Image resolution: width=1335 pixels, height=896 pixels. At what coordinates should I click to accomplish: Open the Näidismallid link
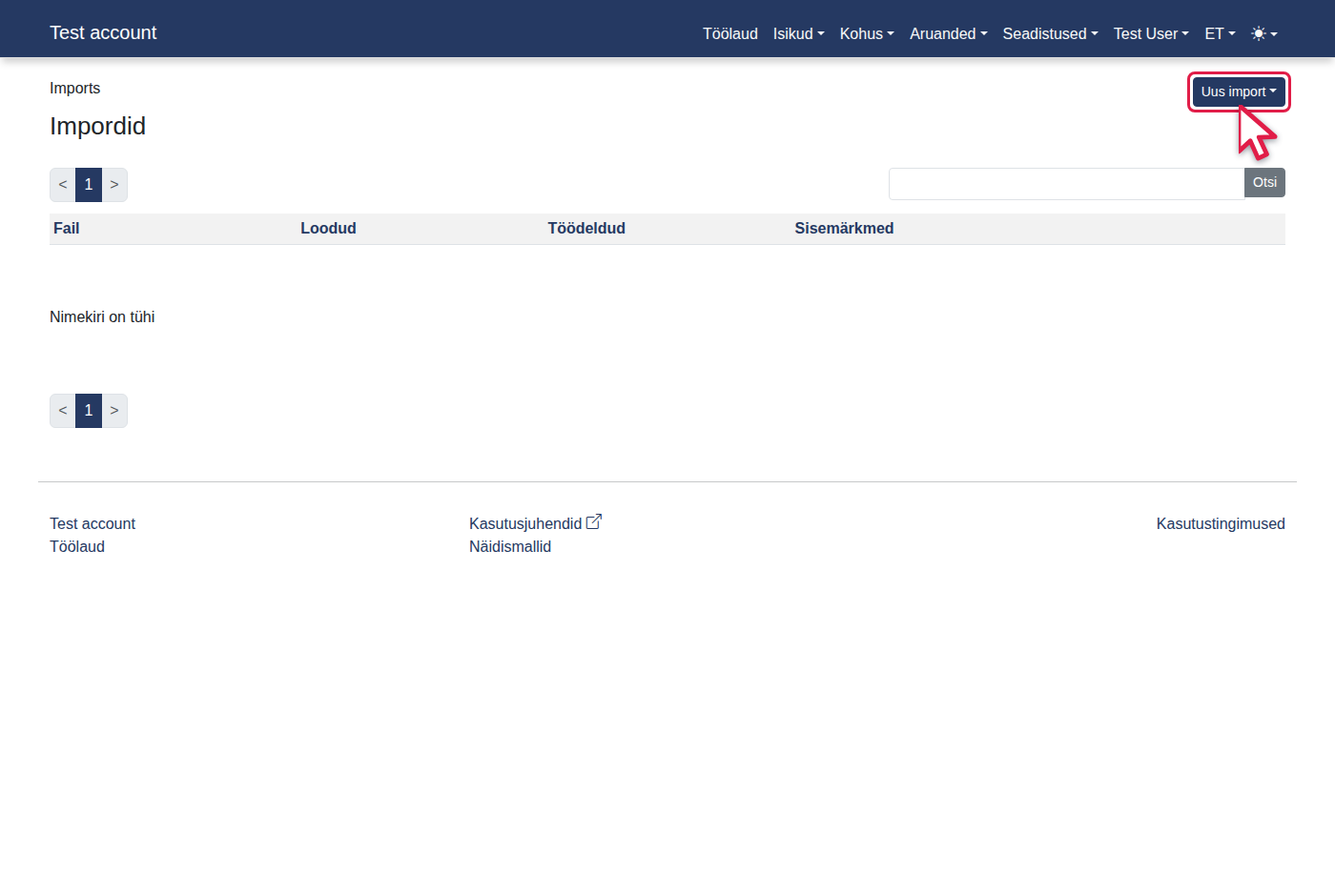click(510, 546)
